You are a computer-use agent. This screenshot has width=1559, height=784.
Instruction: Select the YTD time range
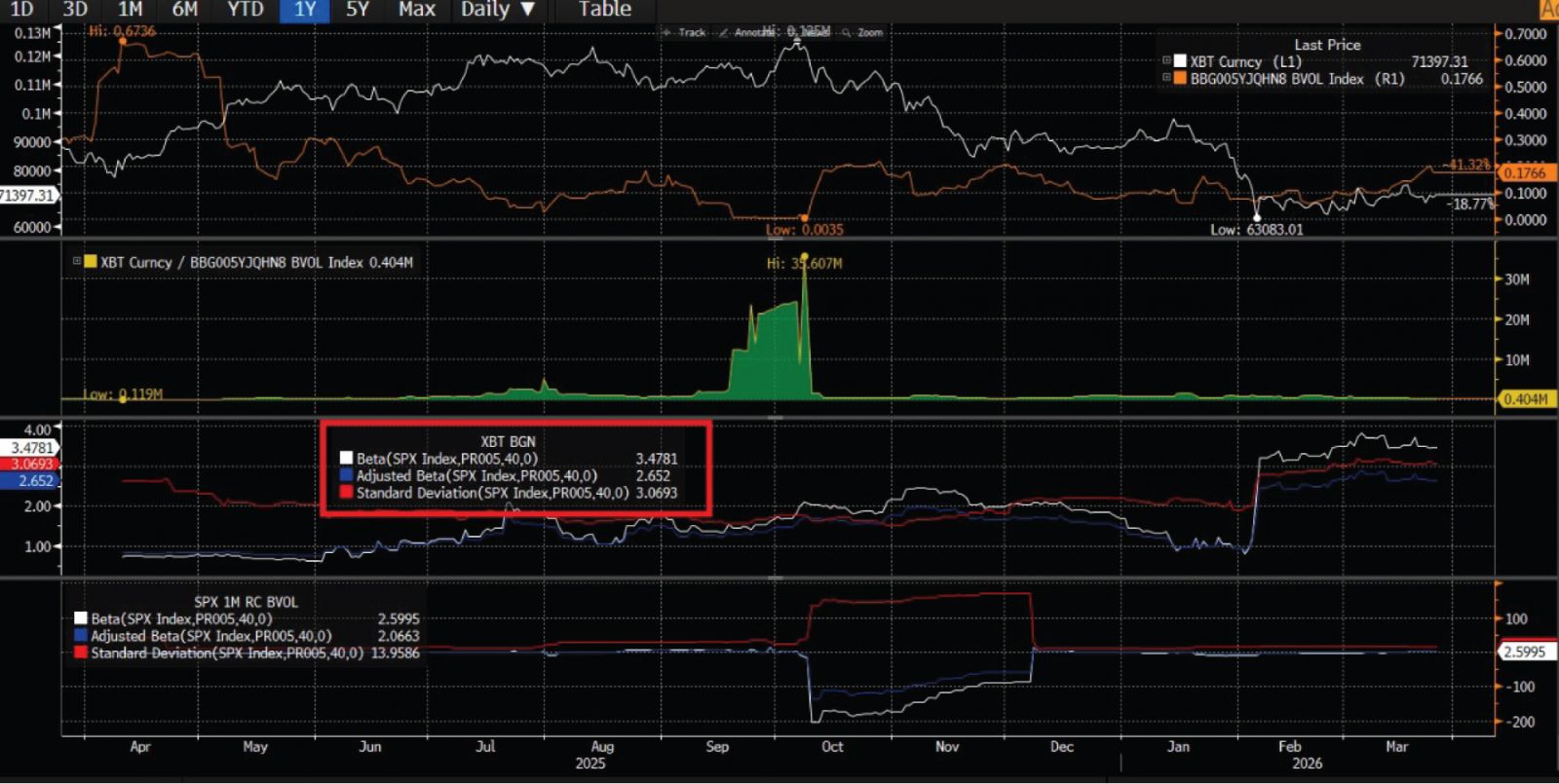pyautogui.click(x=246, y=10)
